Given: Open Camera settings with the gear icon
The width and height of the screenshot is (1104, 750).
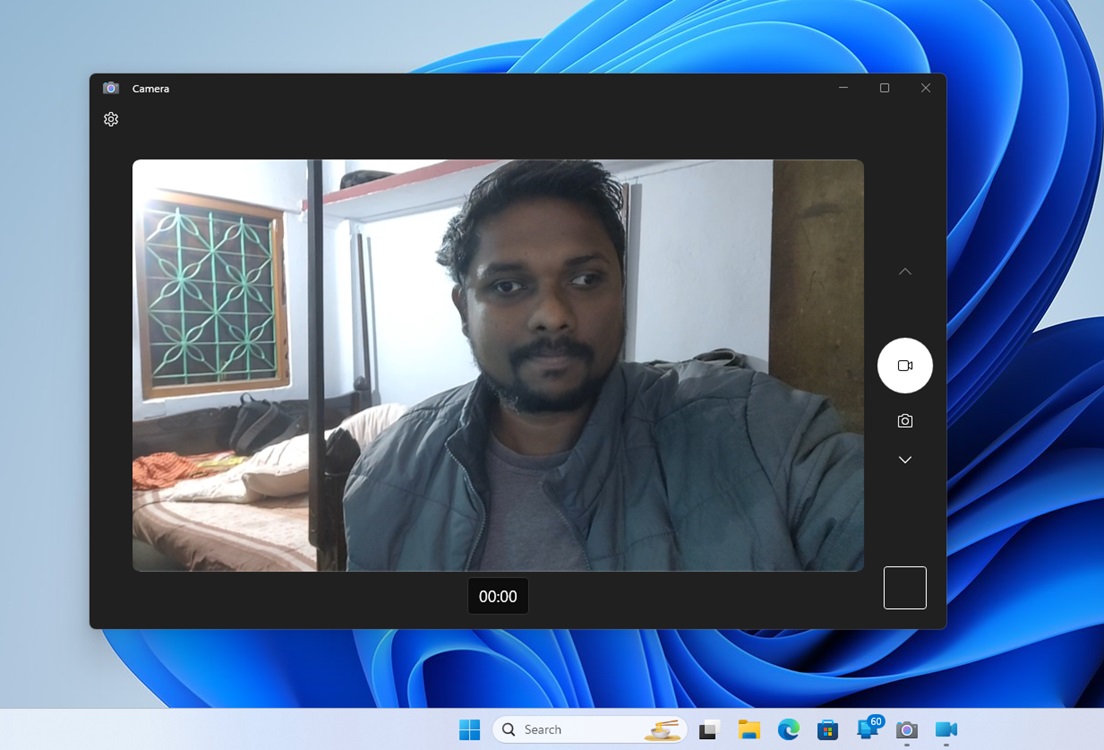Looking at the screenshot, I should [110, 119].
